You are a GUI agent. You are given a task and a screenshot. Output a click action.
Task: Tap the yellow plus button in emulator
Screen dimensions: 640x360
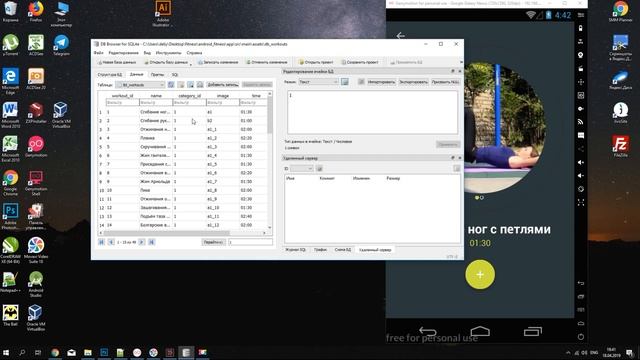(480, 275)
